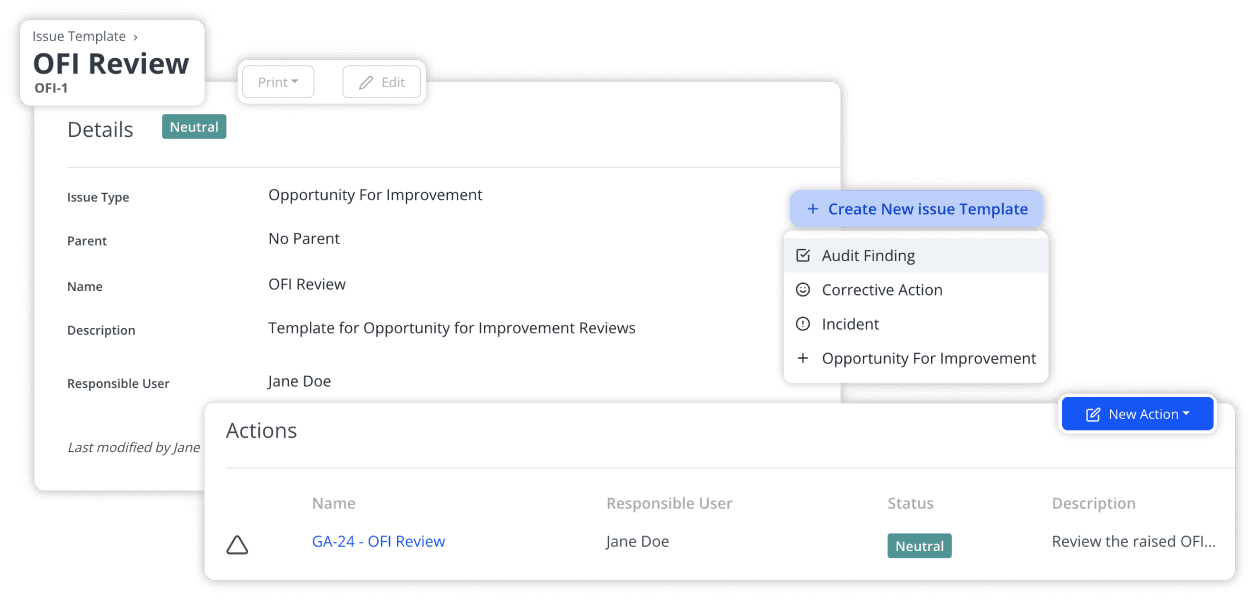The height and width of the screenshot is (600, 1256).
Task: Click the Issue Template breadcrumb
Action: coord(79,36)
